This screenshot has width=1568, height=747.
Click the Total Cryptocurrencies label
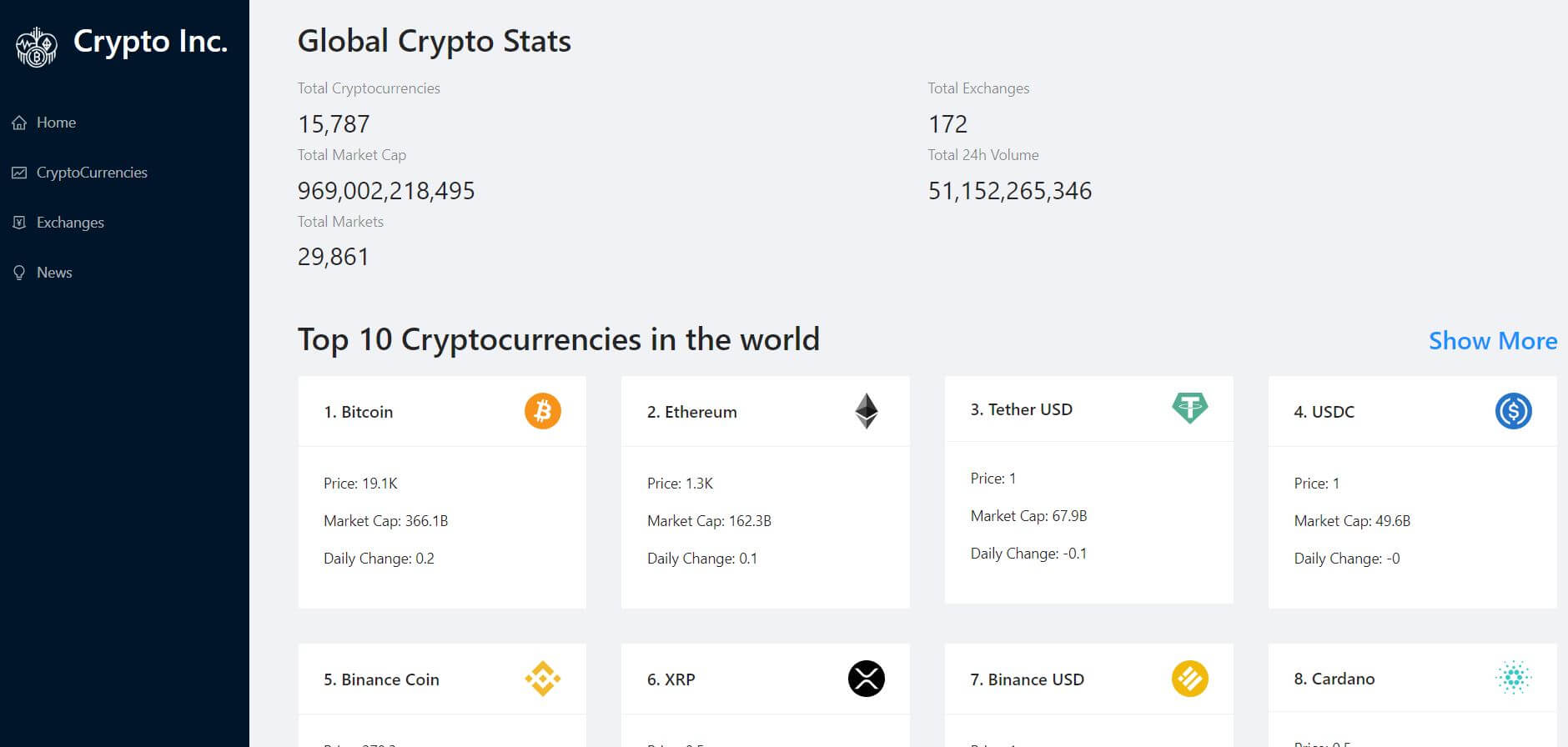369,88
